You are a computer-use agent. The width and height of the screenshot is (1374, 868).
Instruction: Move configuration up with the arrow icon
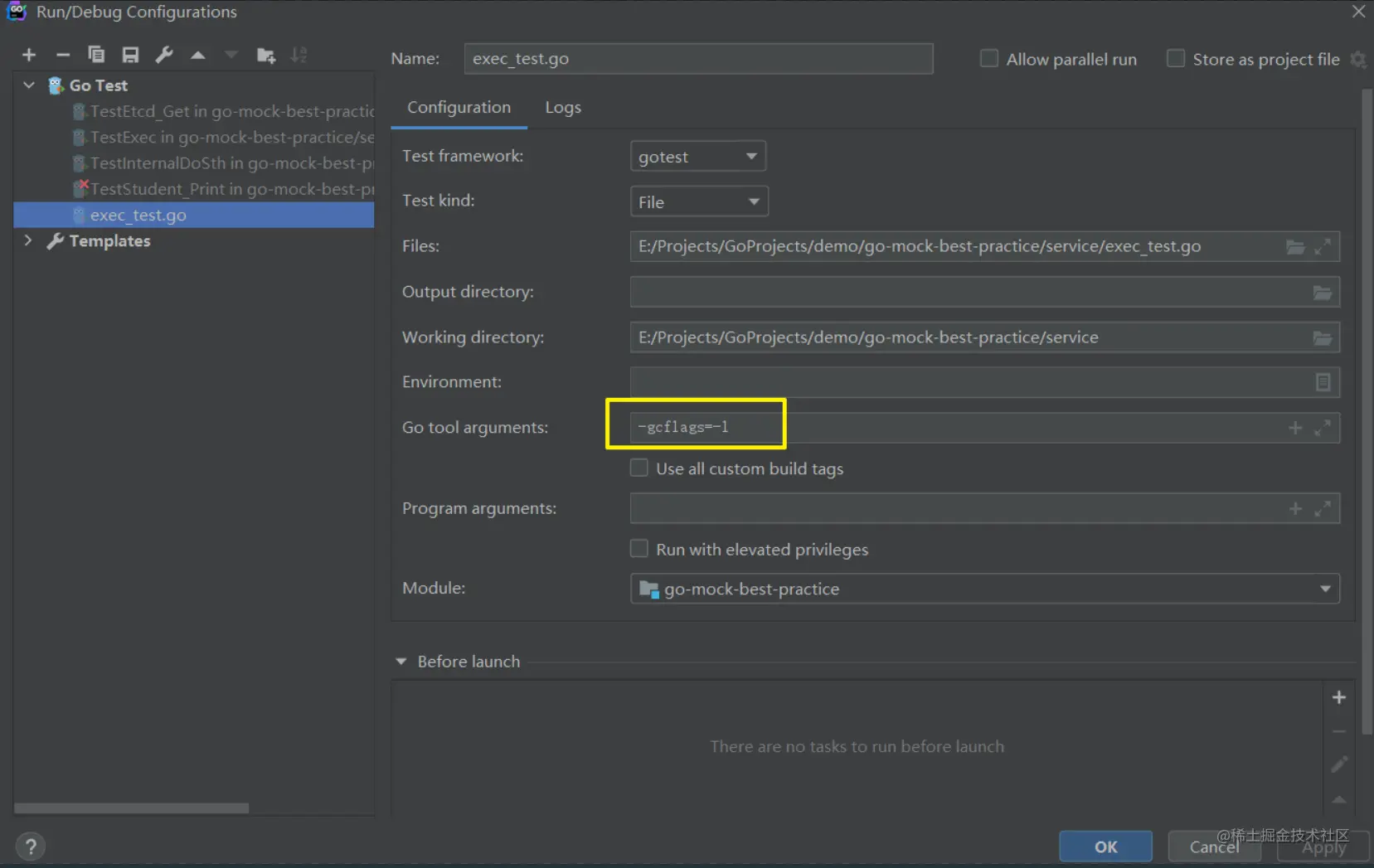click(x=198, y=55)
